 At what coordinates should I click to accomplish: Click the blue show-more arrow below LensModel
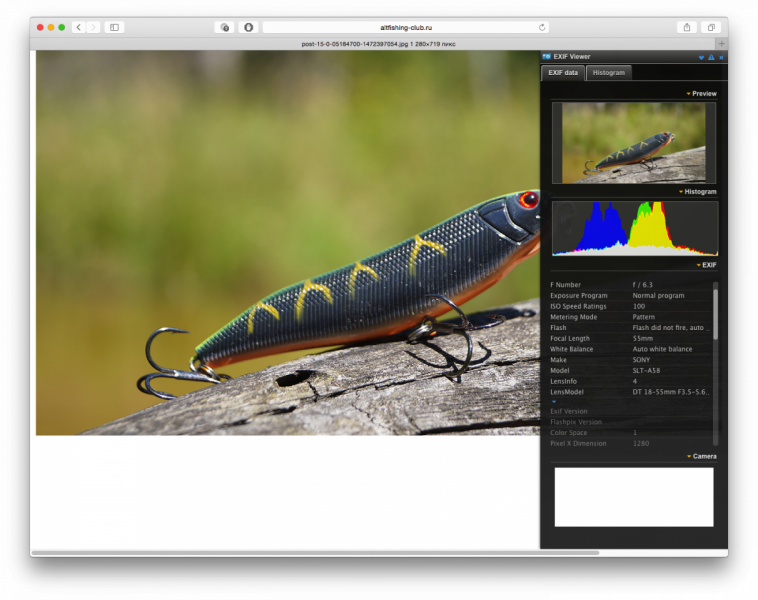(x=554, y=402)
